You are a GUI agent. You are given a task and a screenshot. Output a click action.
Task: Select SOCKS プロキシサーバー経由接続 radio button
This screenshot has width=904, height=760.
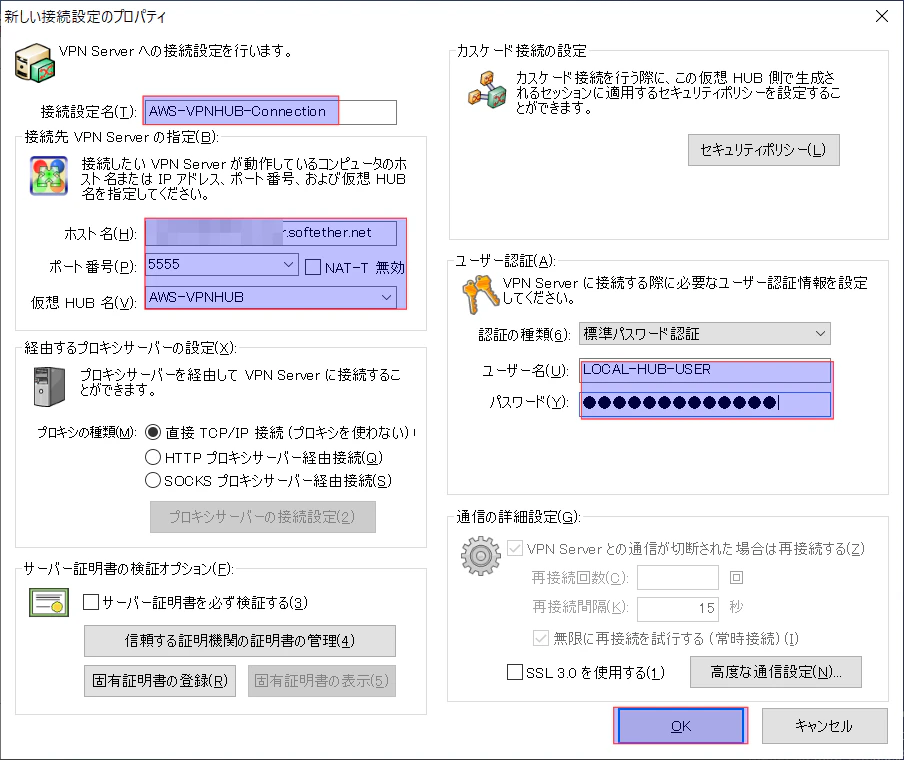tap(153, 480)
